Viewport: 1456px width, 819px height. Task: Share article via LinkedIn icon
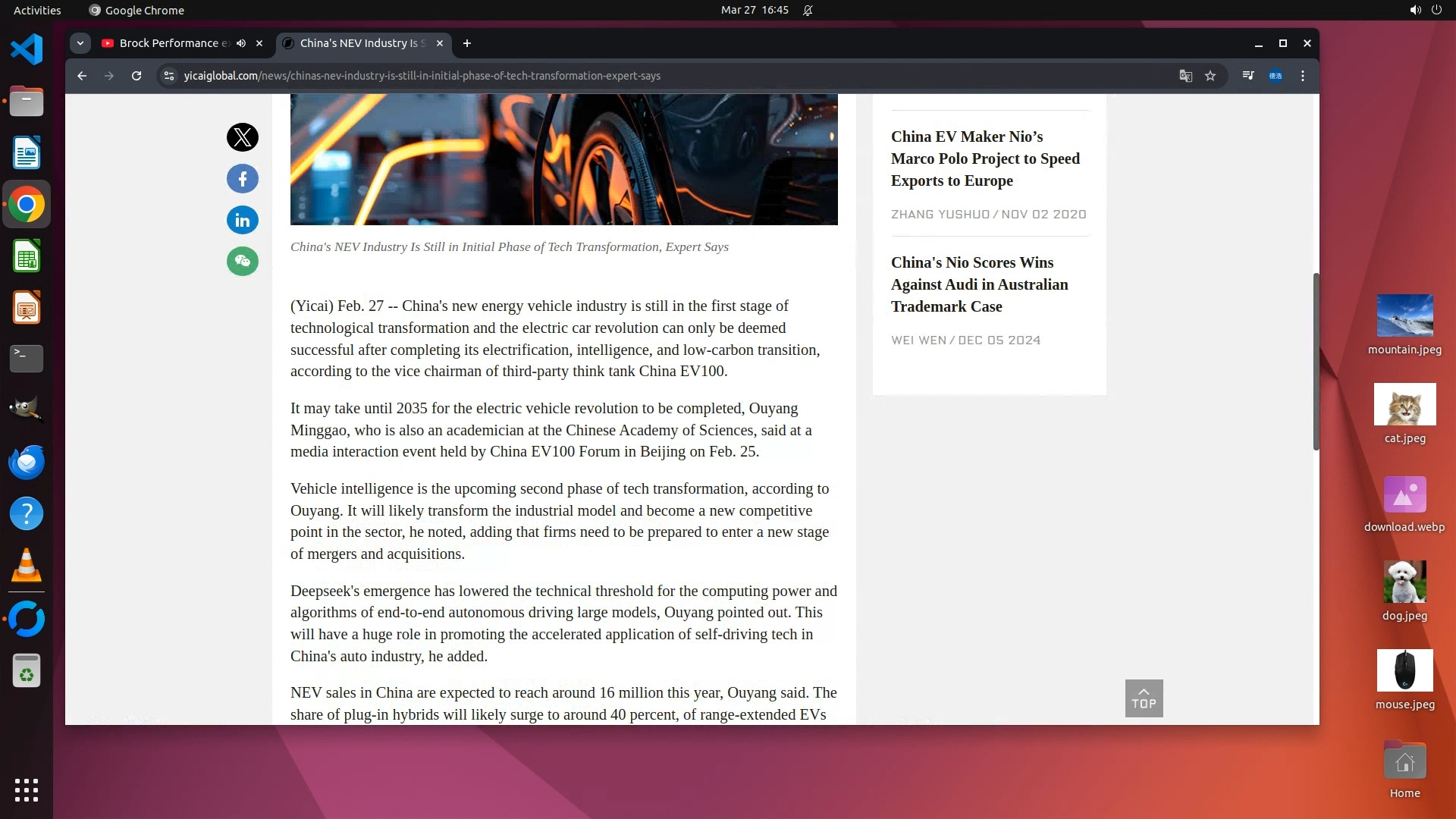[x=243, y=220]
